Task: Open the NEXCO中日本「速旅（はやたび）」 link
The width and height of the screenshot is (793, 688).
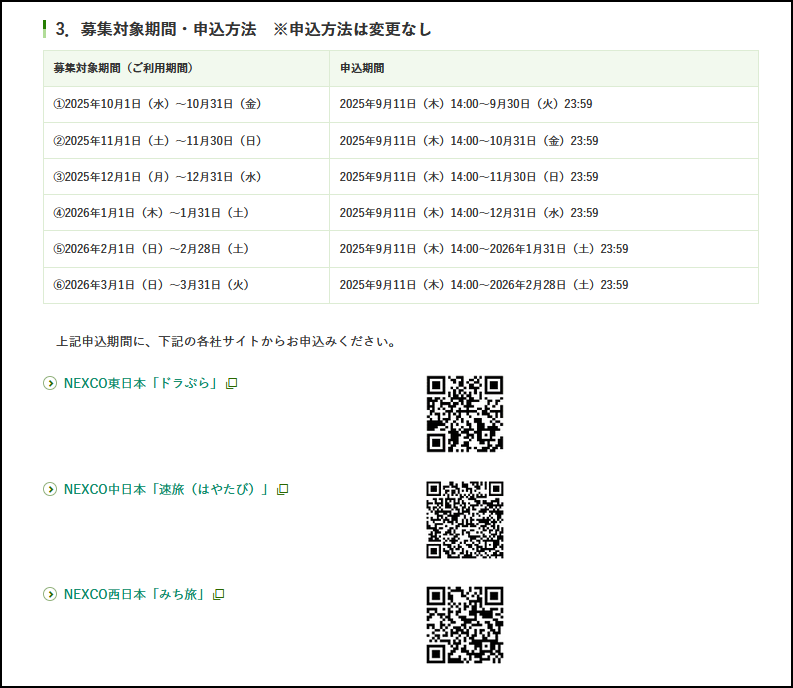Action: (165, 489)
